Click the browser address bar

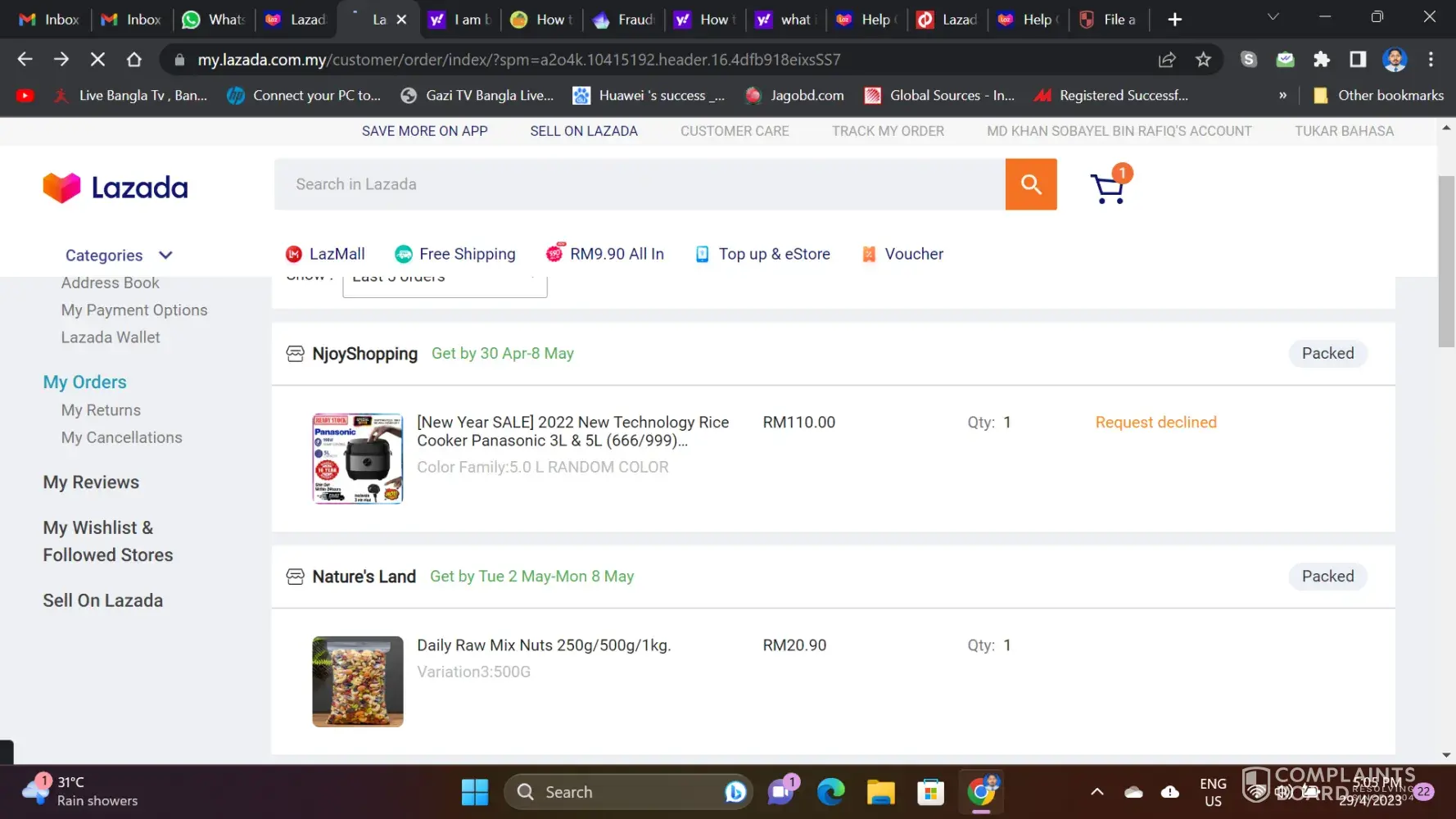pos(655,59)
